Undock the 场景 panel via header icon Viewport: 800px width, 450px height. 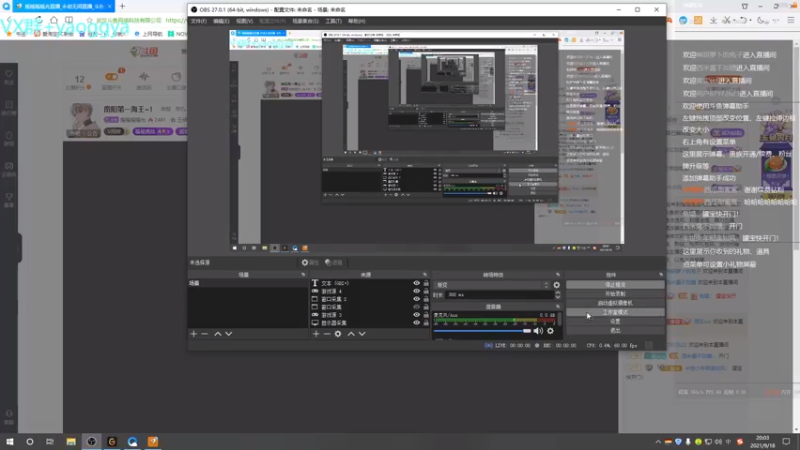pyautogui.click(x=303, y=274)
